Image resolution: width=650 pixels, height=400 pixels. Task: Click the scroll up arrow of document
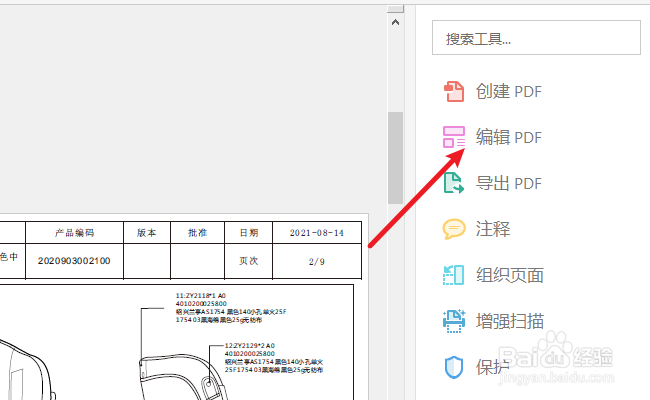395,22
